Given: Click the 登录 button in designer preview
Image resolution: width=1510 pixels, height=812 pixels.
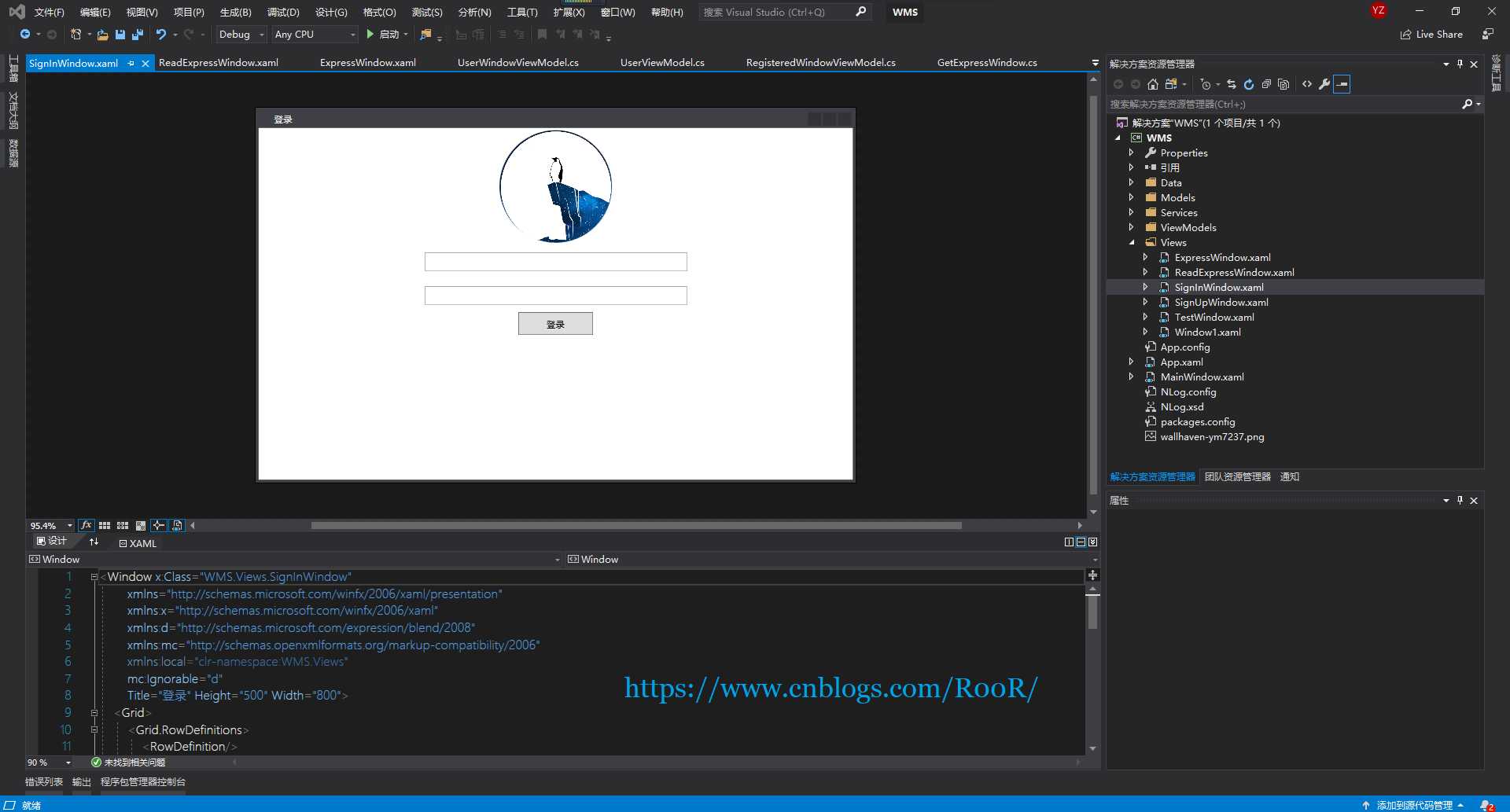Looking at the screenshot, I should pyautogui.click(x=555, y=324).
